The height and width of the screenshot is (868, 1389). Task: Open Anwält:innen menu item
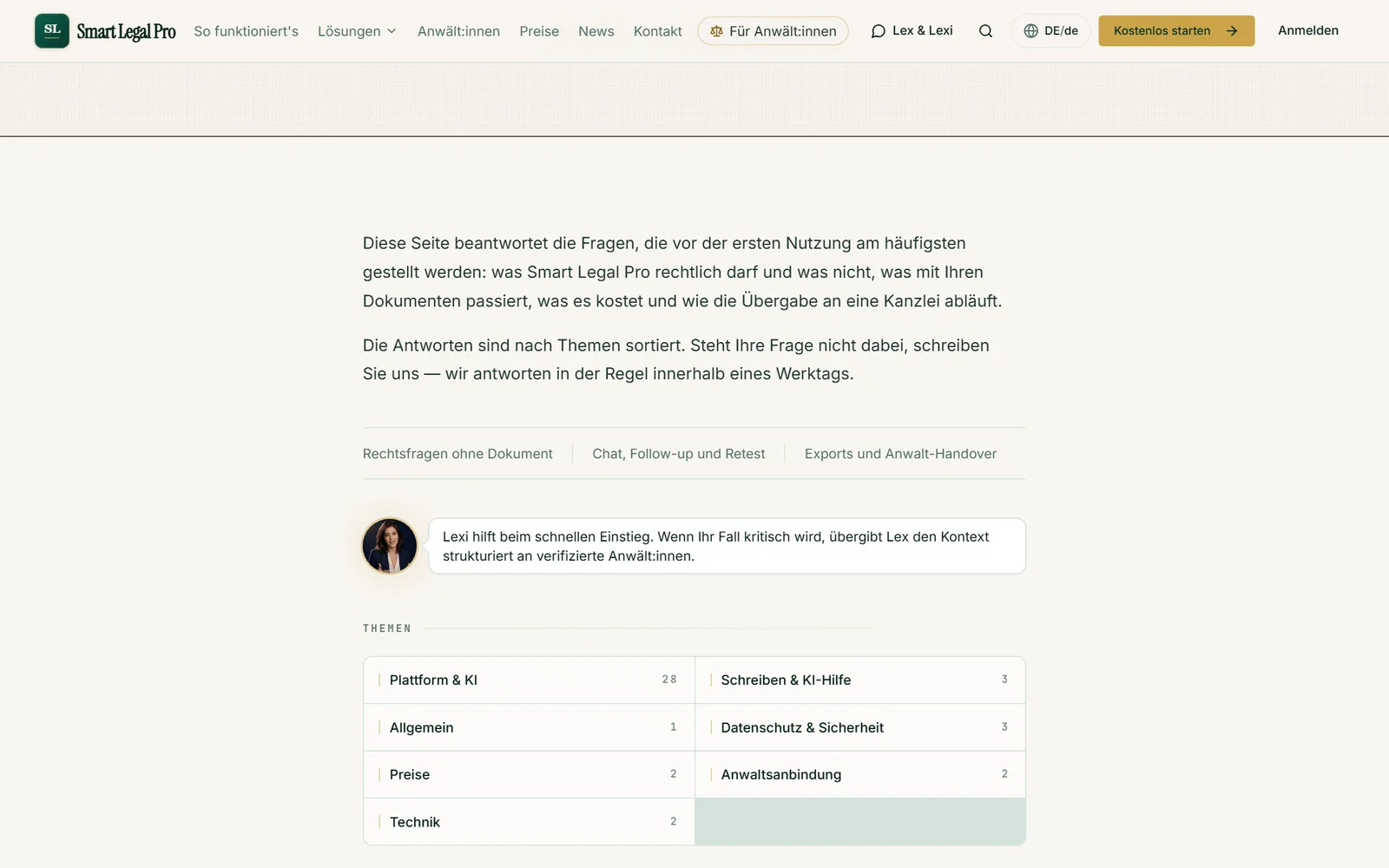click(458, 31)
